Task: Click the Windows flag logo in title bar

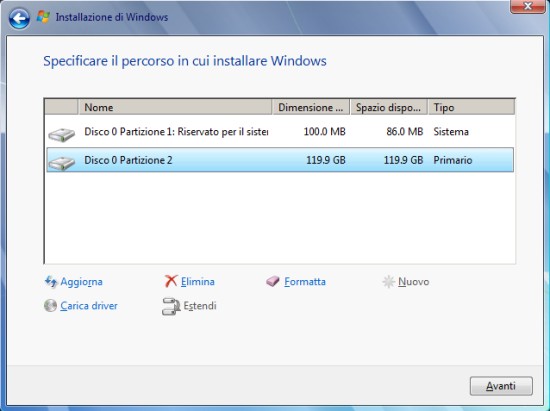Action: (x=43, y=17)
